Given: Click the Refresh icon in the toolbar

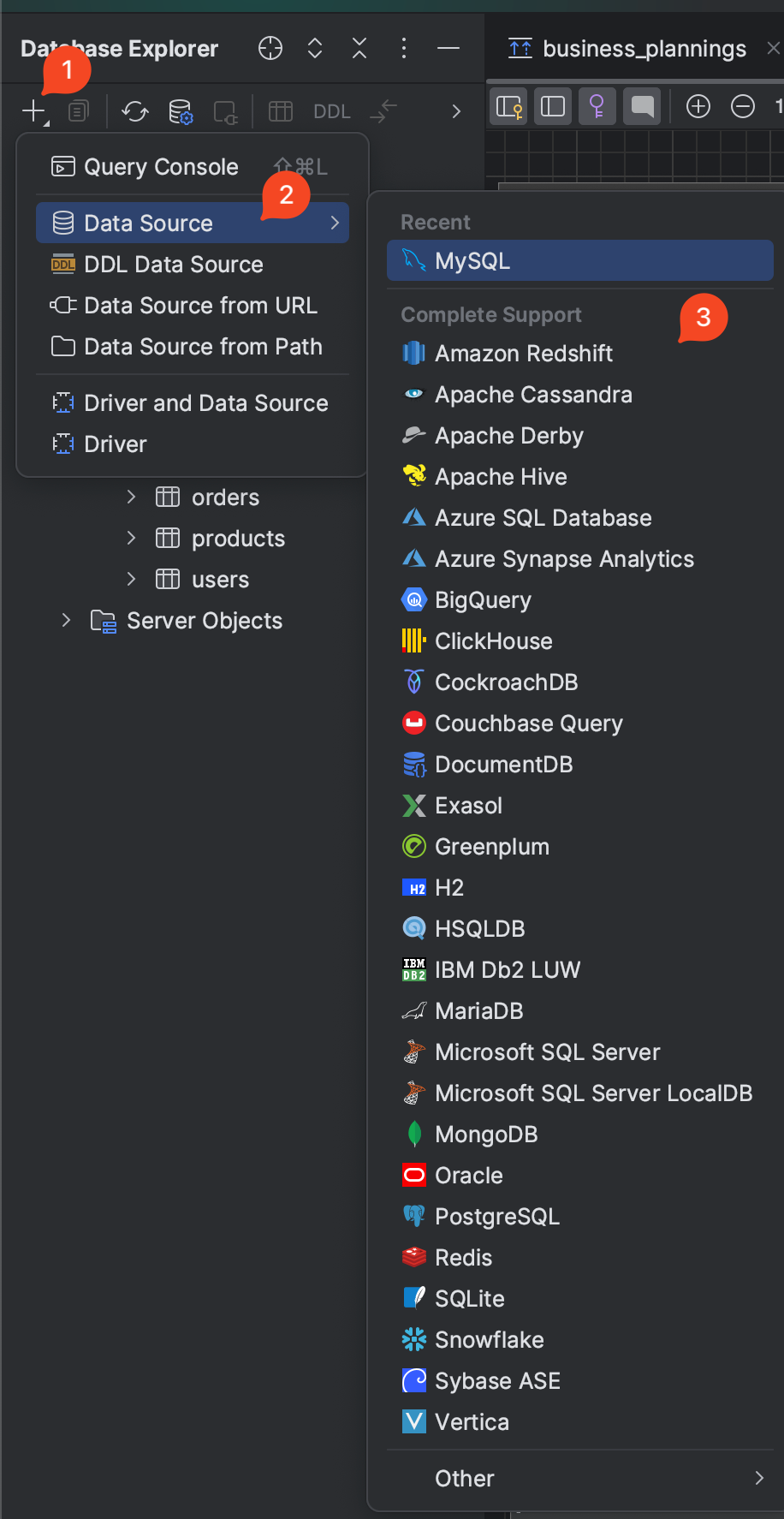Looking at the screenshot, I should [134, 110].
